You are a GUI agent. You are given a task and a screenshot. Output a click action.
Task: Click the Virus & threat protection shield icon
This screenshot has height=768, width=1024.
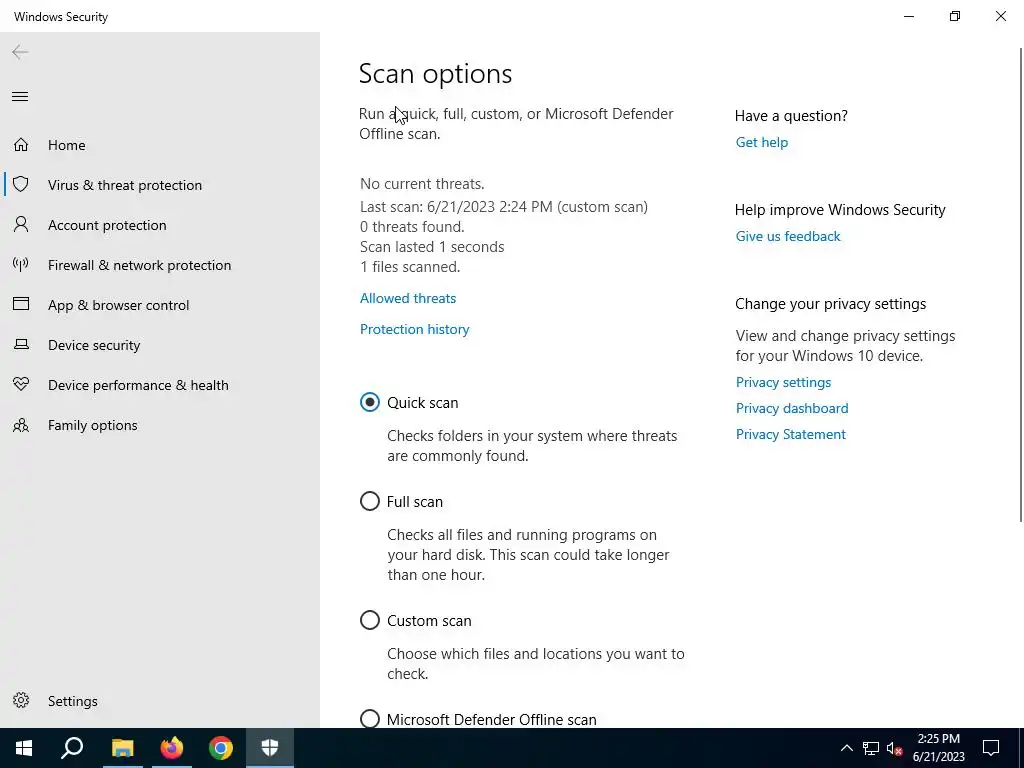(x=21, y=184)
